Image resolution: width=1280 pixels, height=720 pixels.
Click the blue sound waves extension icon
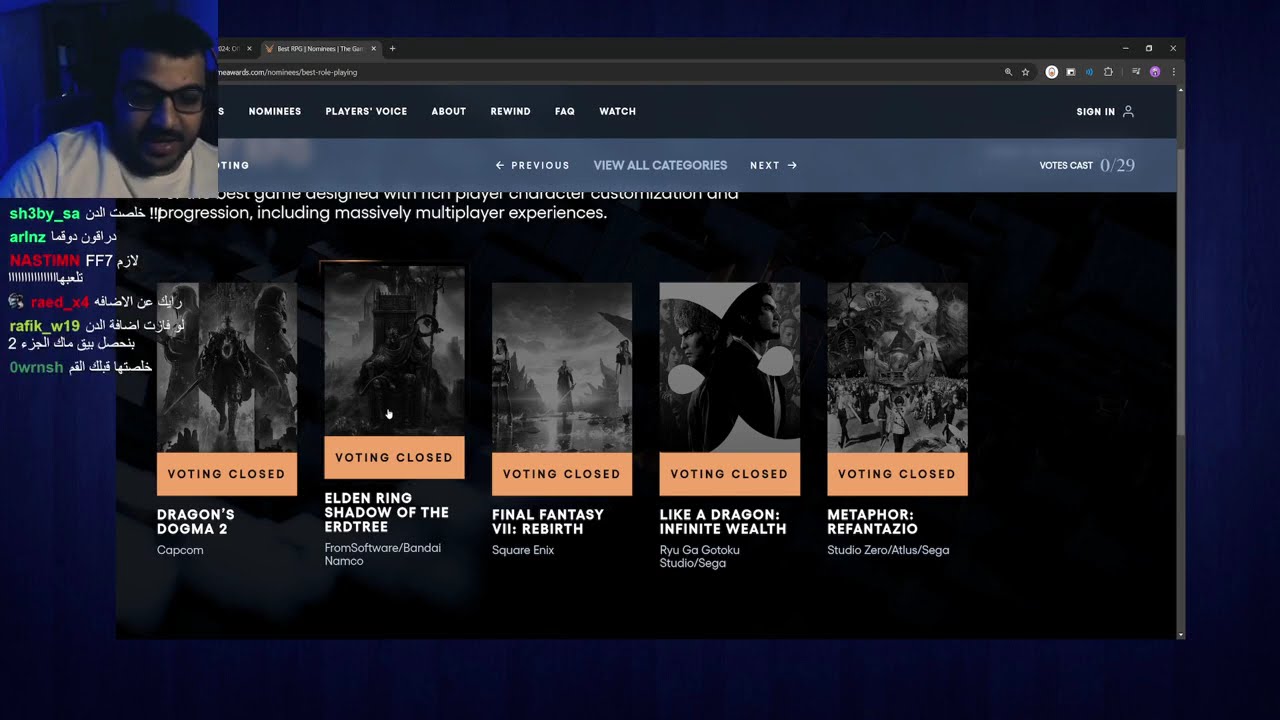1089,72
